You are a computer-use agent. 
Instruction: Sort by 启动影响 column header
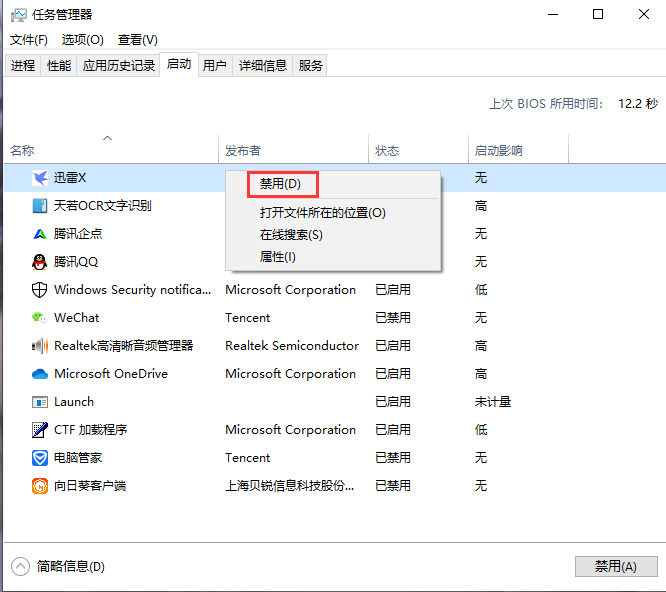[498, 151]
